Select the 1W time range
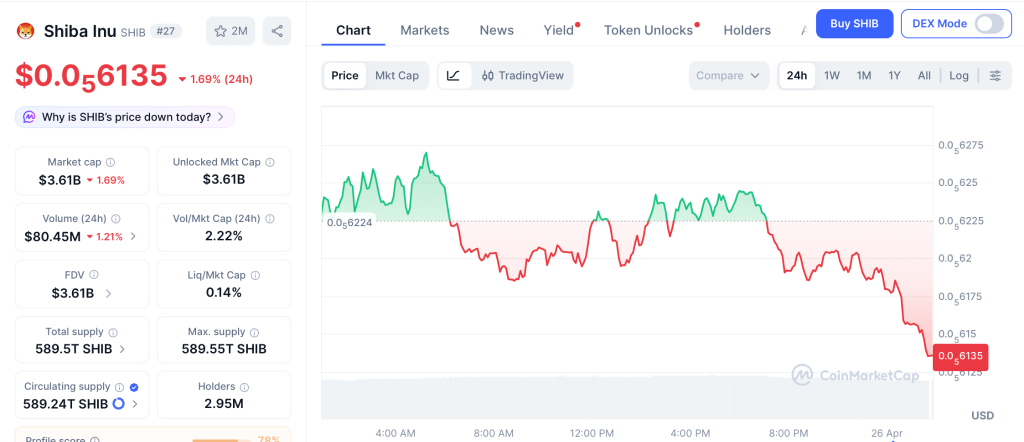Image resolution: width=1024 pixels, height=442 pixels. 831,75
